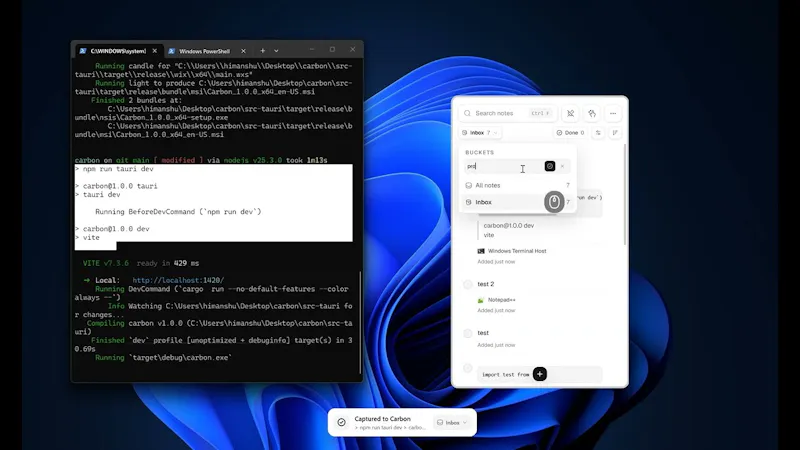Screen dimensions: 800x450
Task: Click the terminal window vertical scrollbar
Action: click(361, 321)
